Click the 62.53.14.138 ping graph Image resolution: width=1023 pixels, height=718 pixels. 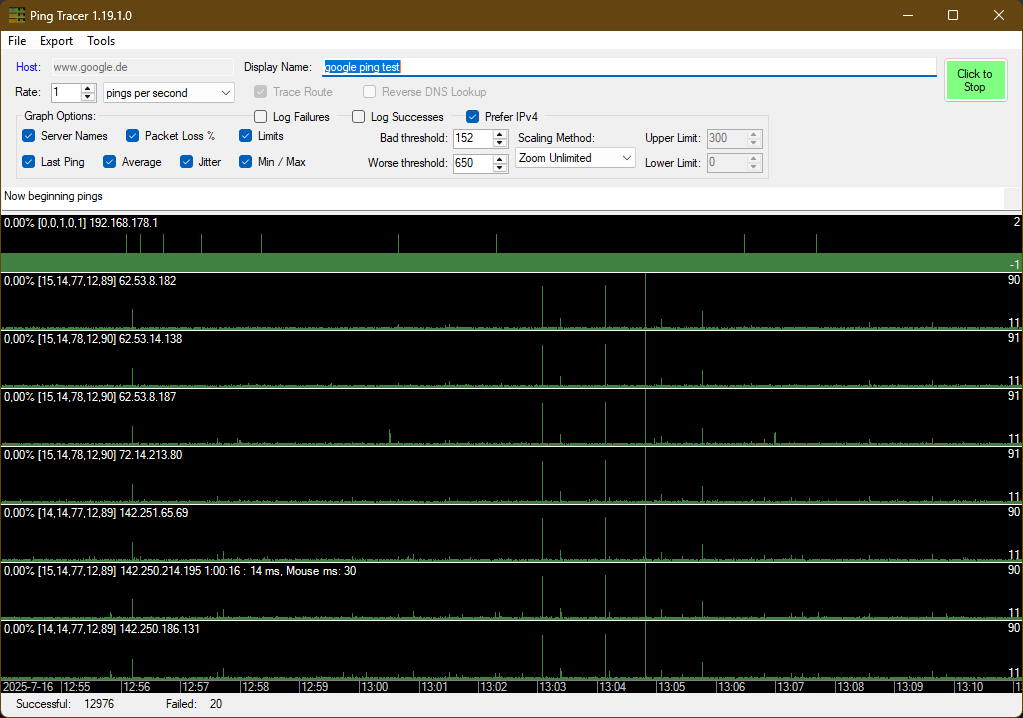coord(512,359)
